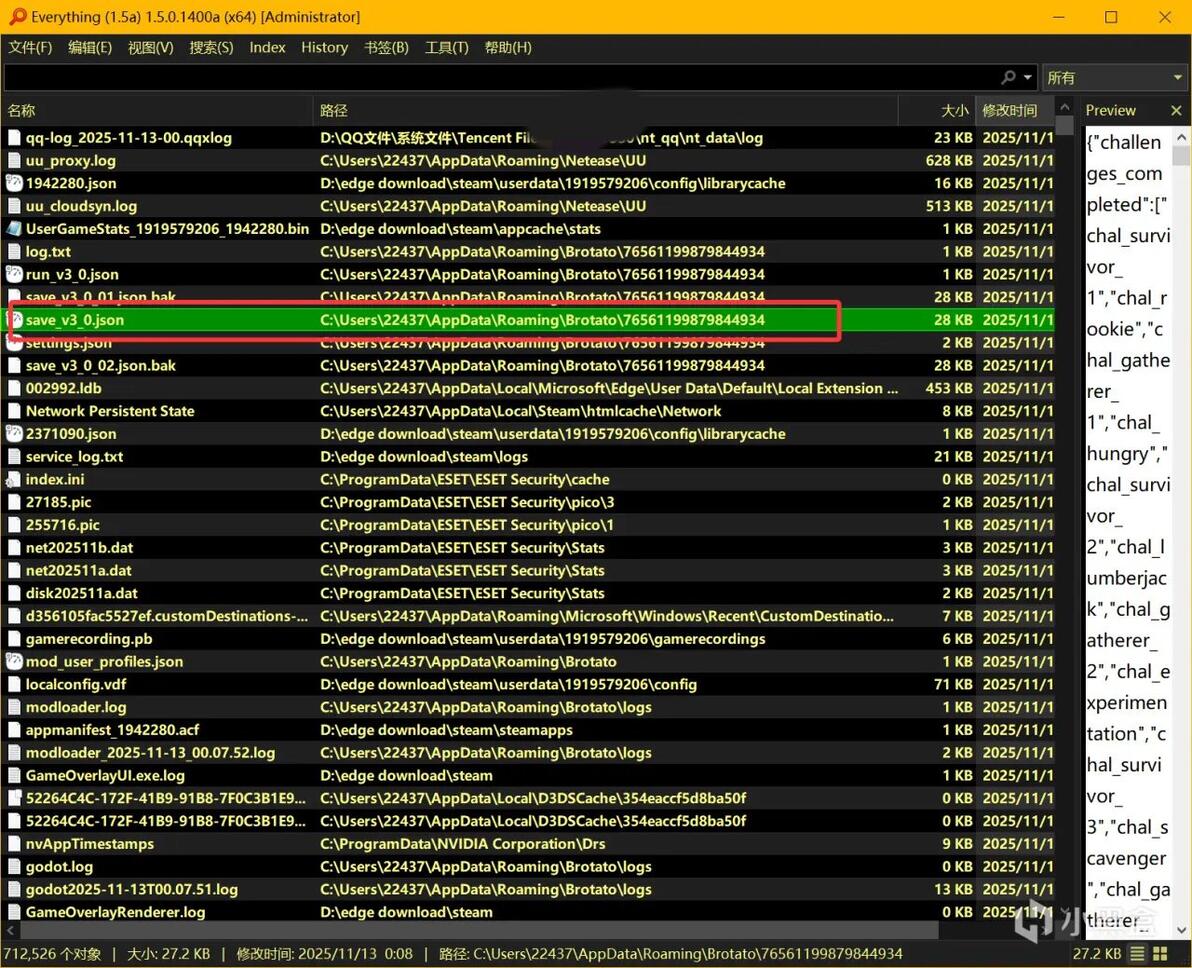
Task: Open the 书签(B) menu
Action: (x=386, y=48)
